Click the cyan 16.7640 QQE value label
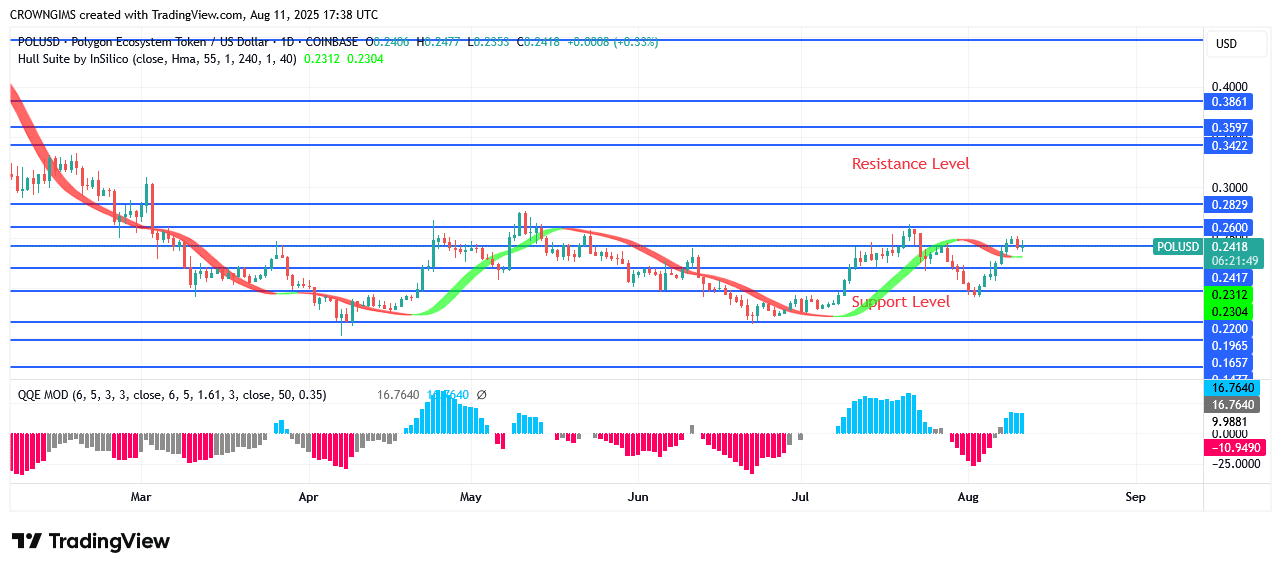 1233,388
